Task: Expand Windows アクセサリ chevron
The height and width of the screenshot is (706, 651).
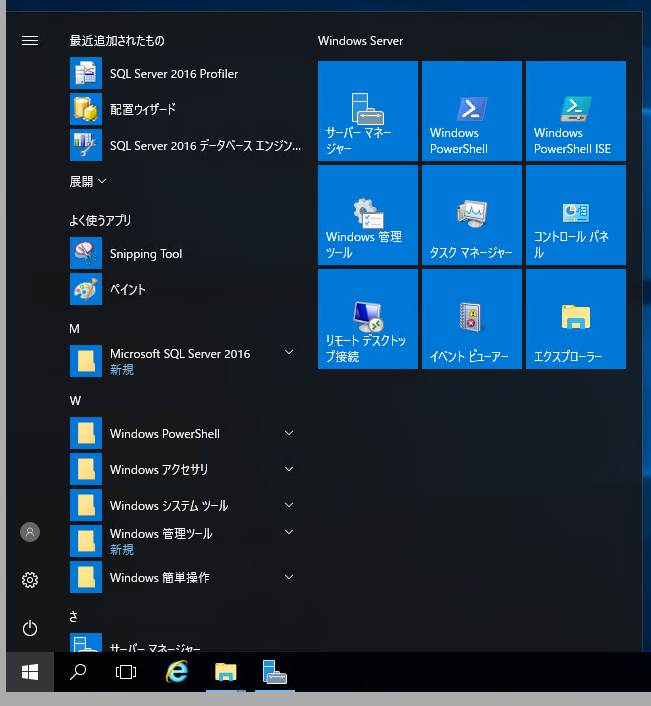Action: pyautogui.click(x=289, y=469)
